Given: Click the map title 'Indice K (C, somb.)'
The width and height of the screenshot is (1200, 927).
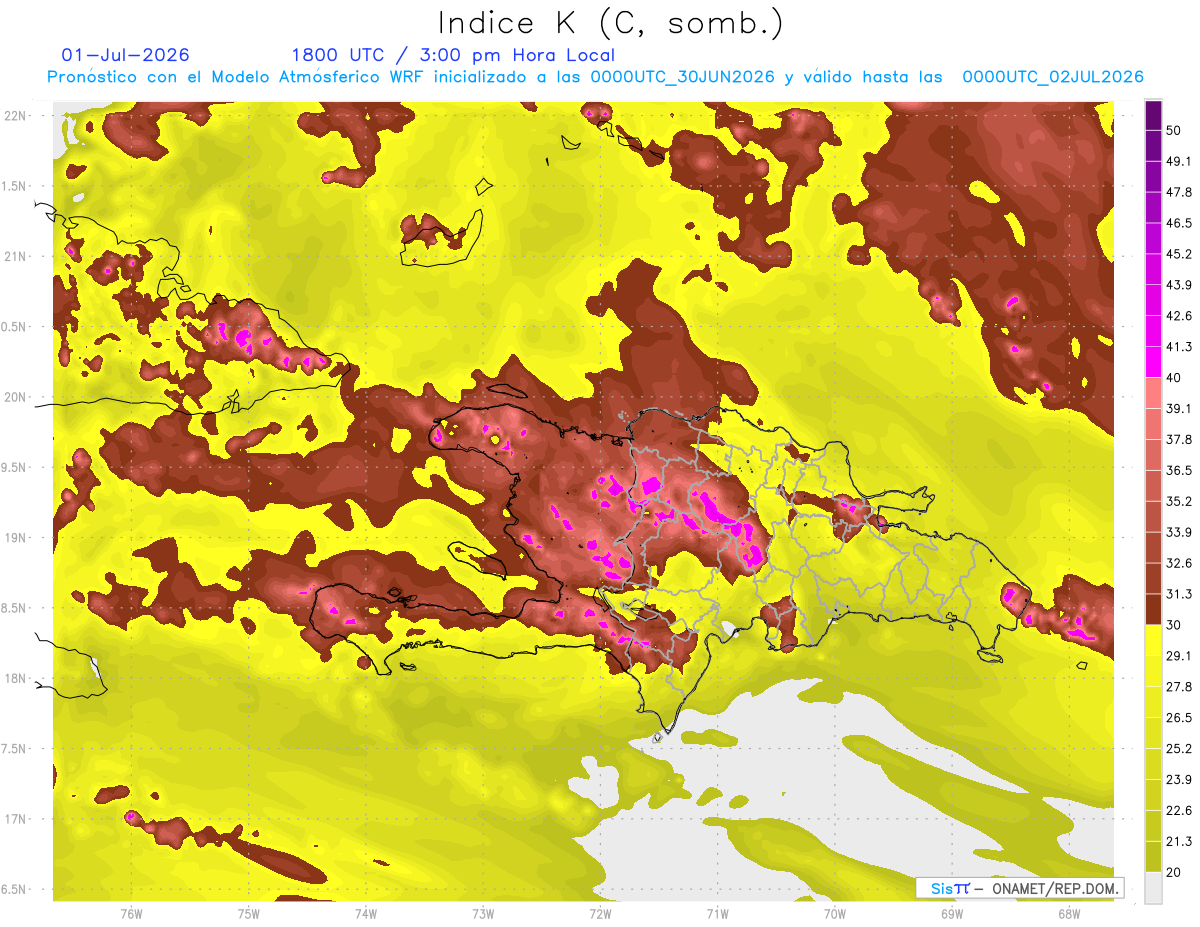Looking at the screenshot, I should (x=611, y=23).
